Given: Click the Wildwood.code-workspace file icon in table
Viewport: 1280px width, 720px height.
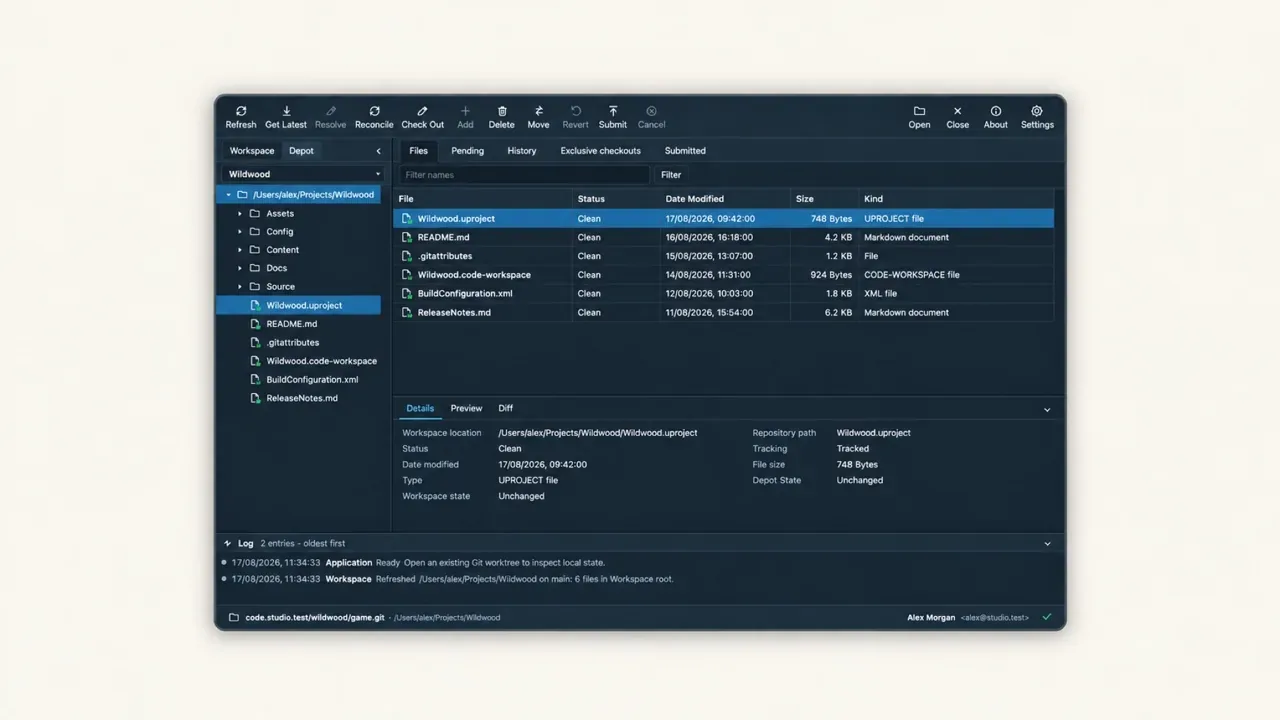Looking at the screenshot, I should pos(408,275).
